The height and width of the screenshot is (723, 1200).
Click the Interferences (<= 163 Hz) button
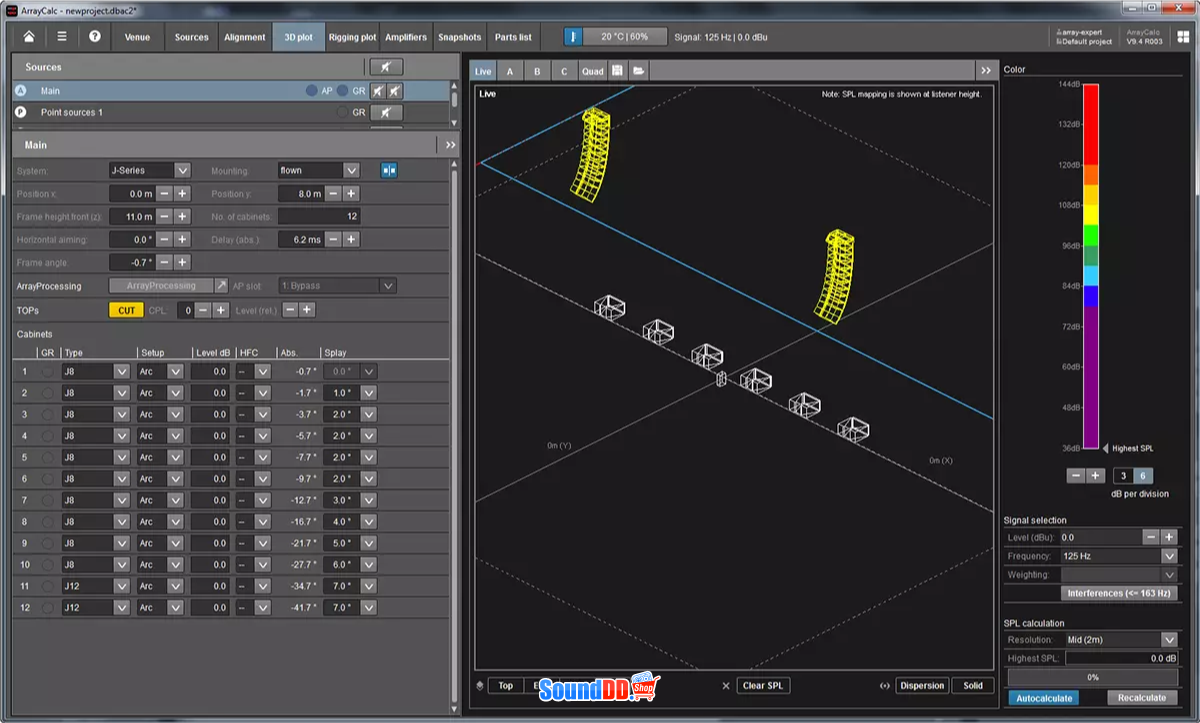click(x=1119, y=594)
